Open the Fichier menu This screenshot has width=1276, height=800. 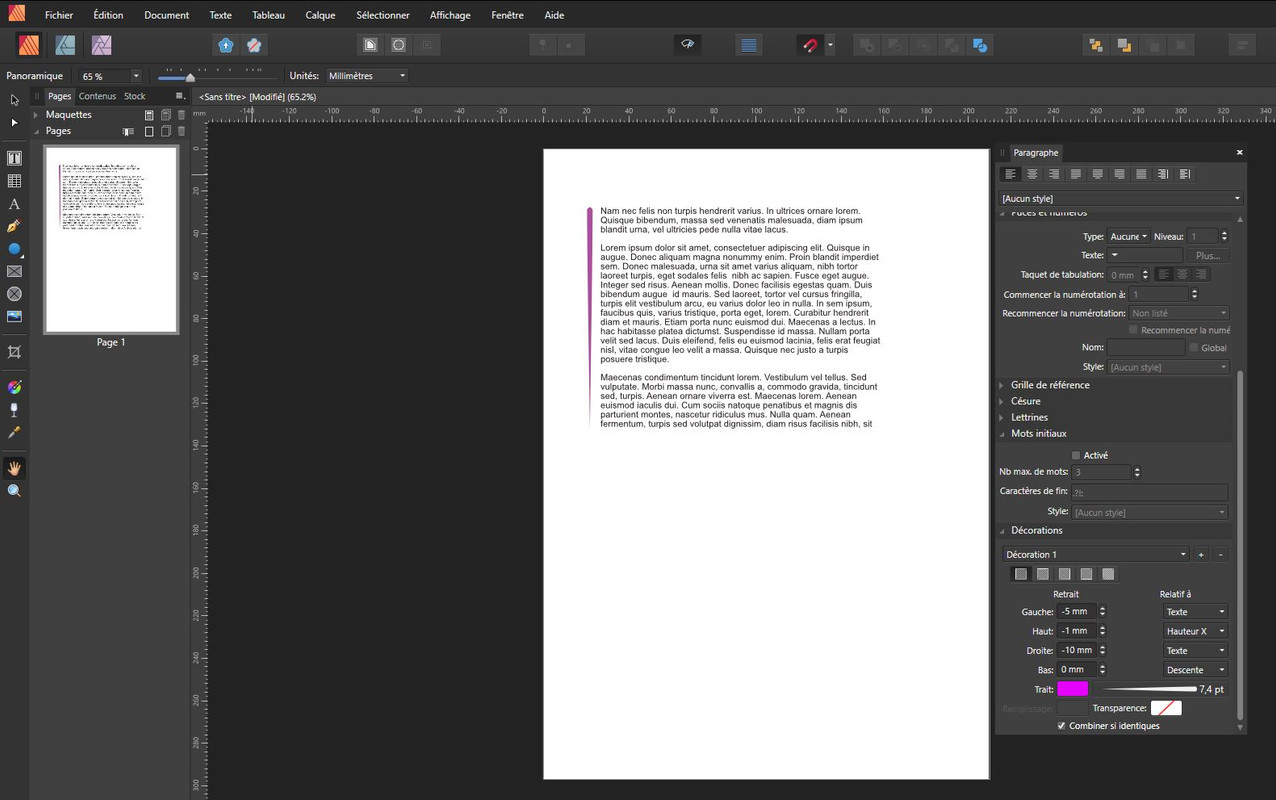[59, 15]
